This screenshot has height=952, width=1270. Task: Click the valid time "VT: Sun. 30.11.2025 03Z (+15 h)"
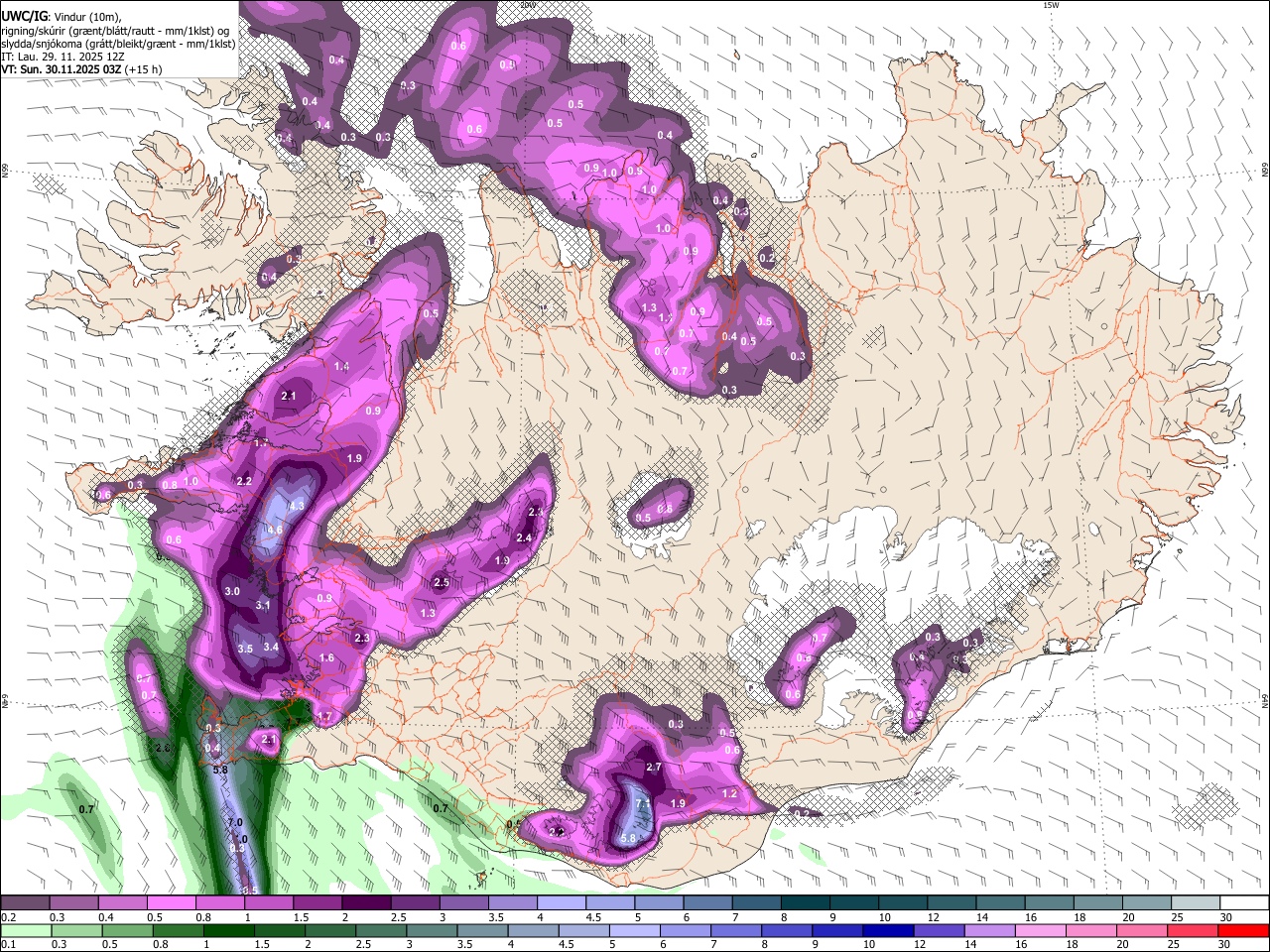pyautogui.click(x=81, y=69)
